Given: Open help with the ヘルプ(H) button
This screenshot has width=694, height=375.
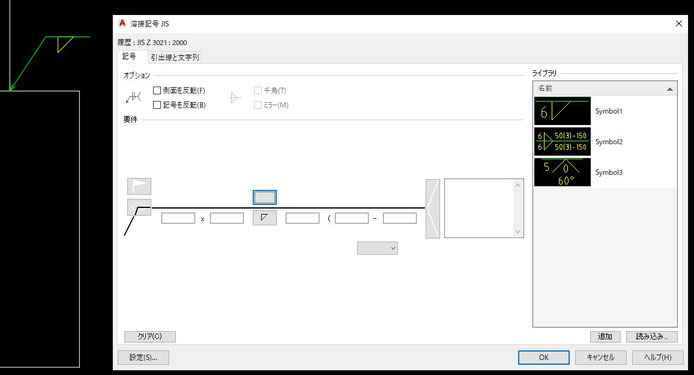Looking at the screenshot, I should click(x=658, y=357).
